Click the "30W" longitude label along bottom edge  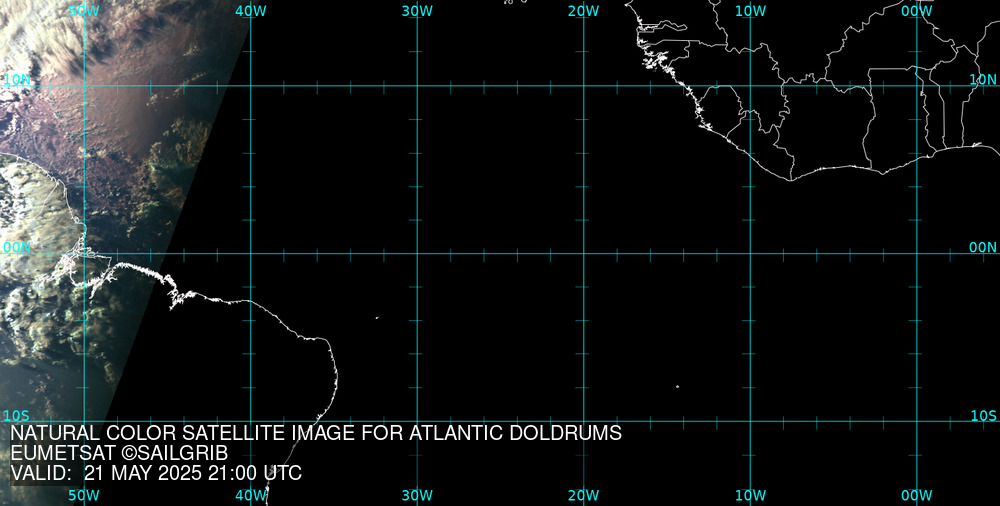(417, 495)
